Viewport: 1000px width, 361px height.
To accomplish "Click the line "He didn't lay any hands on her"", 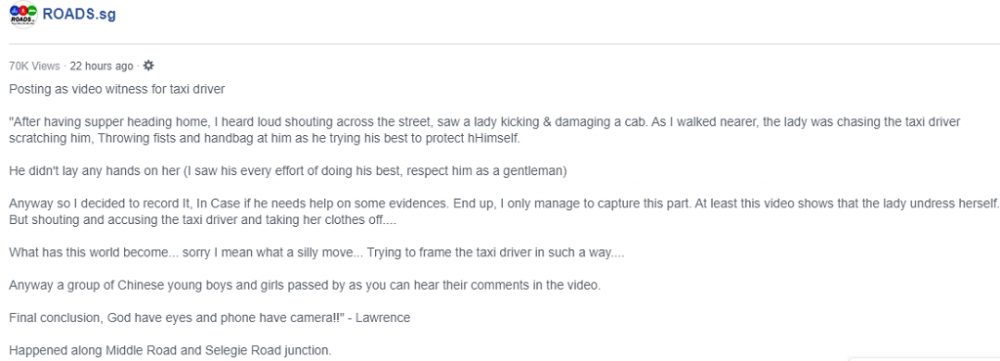I will point(288,171).
